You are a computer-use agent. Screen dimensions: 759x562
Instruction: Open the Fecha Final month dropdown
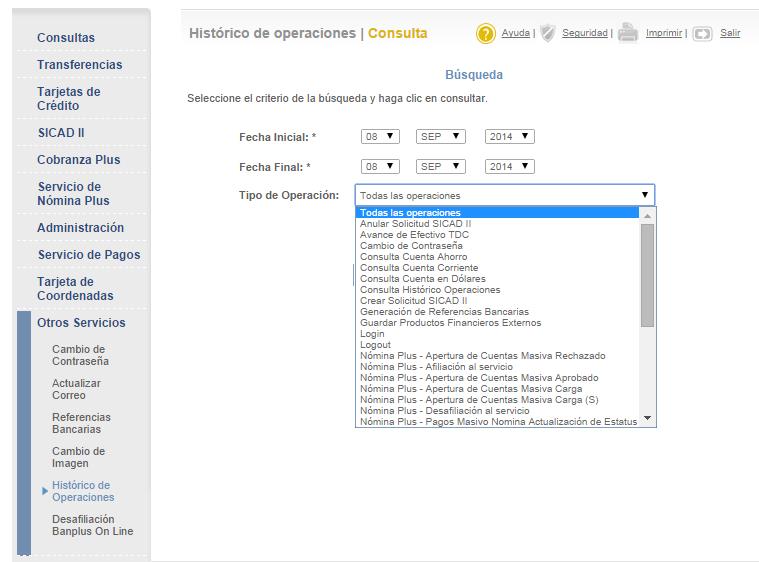tap(440, 167)
